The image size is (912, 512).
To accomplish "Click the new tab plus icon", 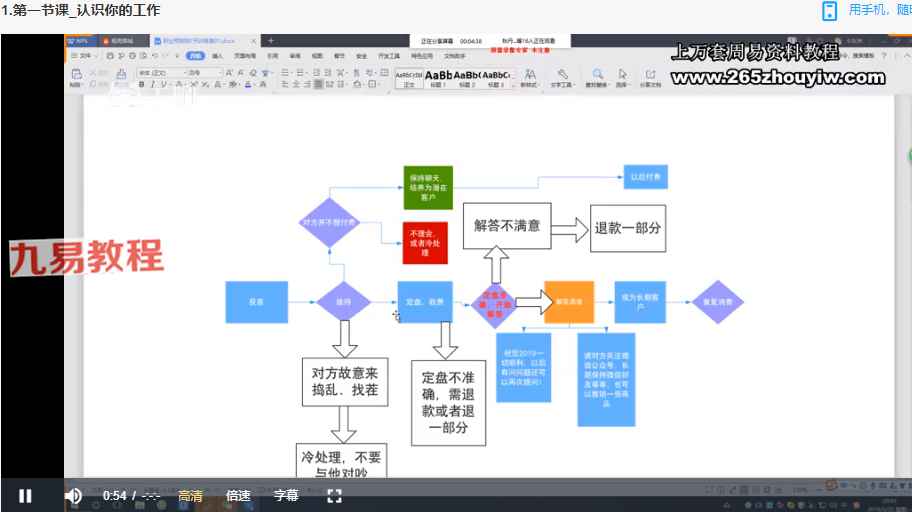I will (270, 41).
